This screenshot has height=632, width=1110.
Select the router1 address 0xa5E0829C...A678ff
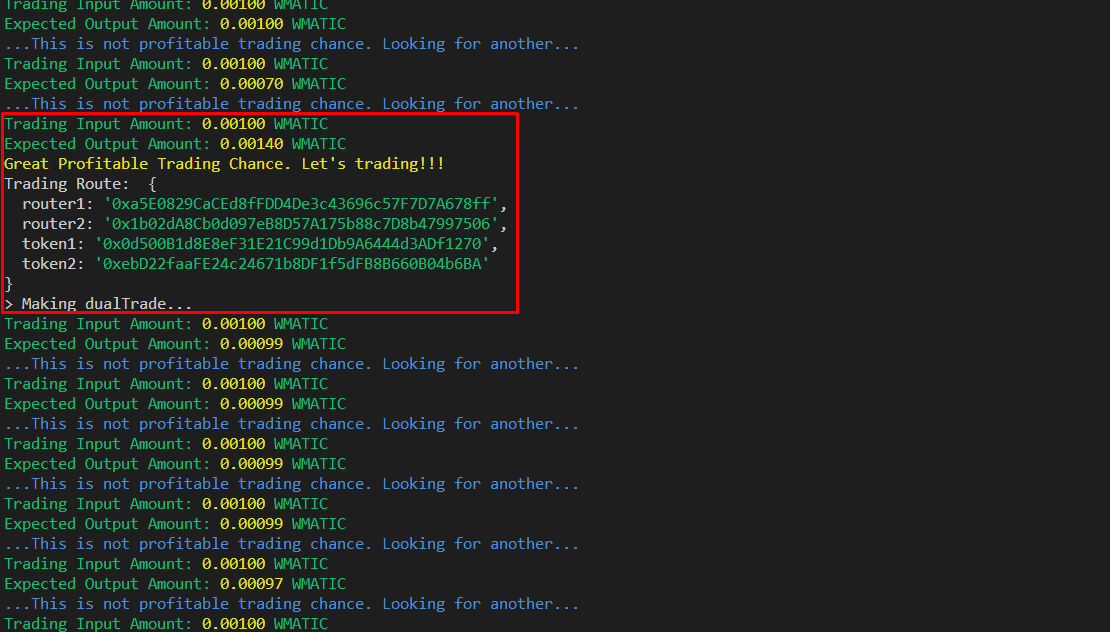point(301,204)
